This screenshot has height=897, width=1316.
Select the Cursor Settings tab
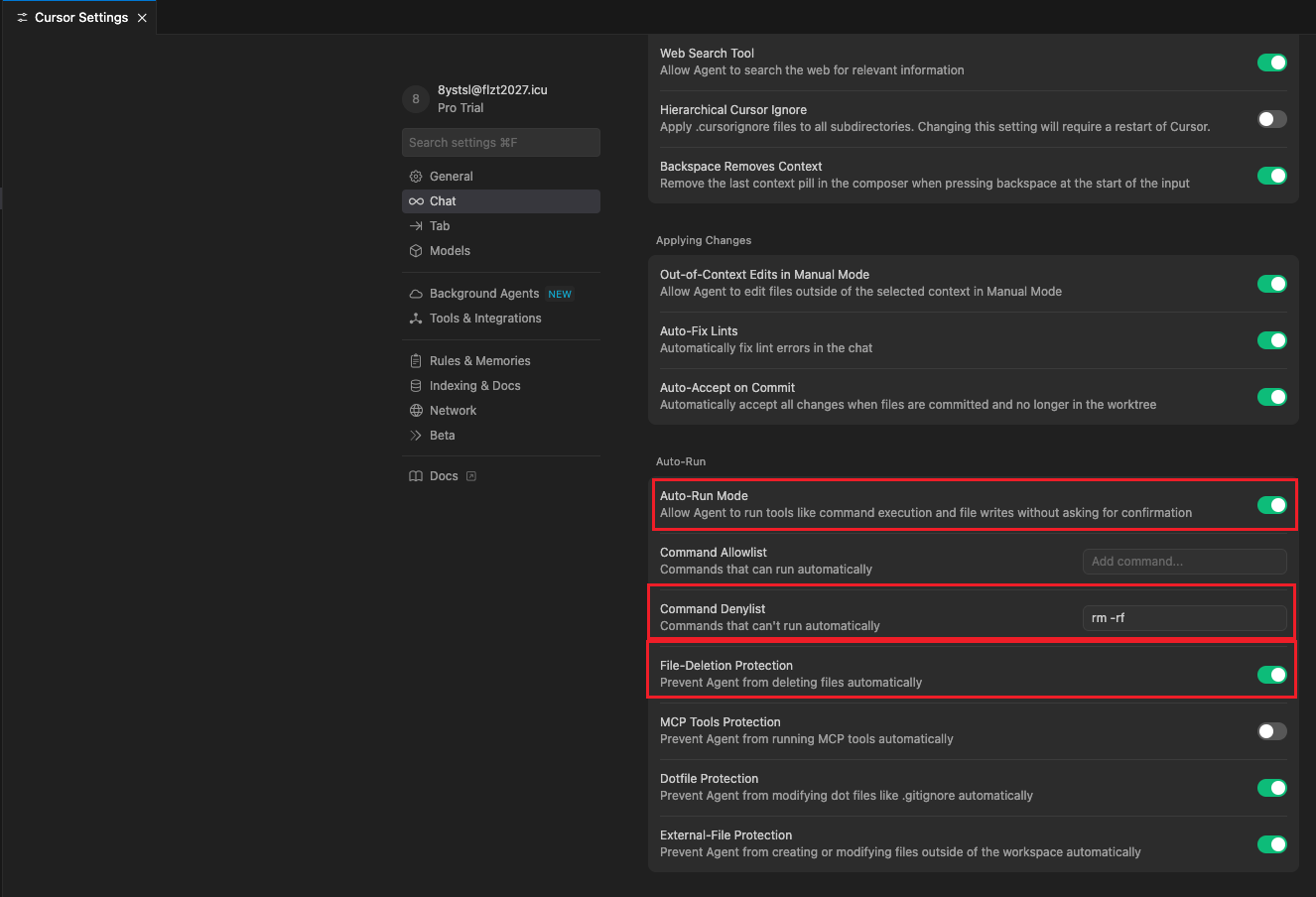point(78,18)
